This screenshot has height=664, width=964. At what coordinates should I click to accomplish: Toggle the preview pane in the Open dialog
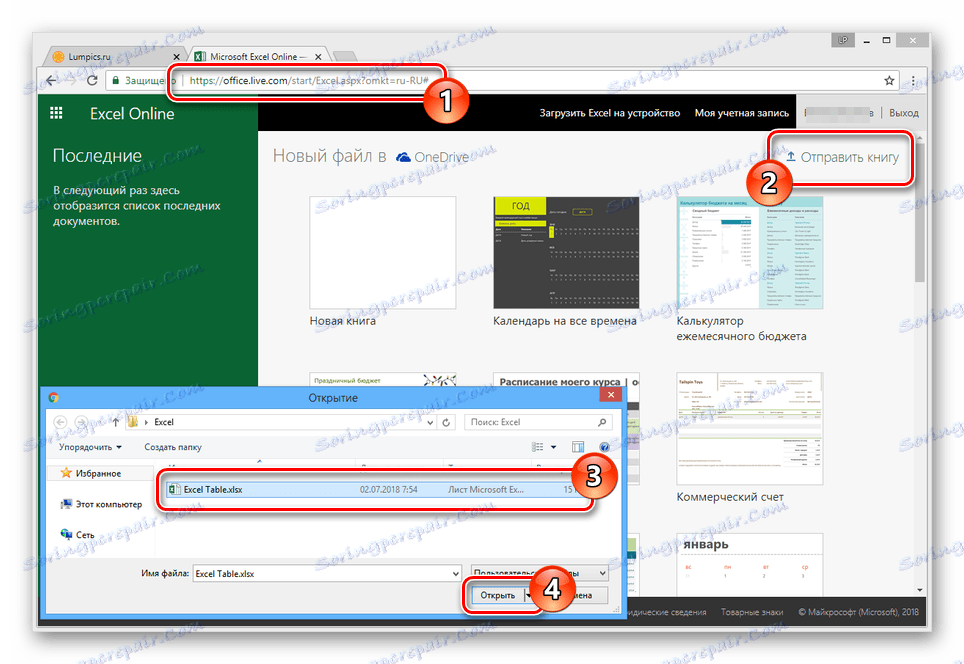tap(578, 447)
